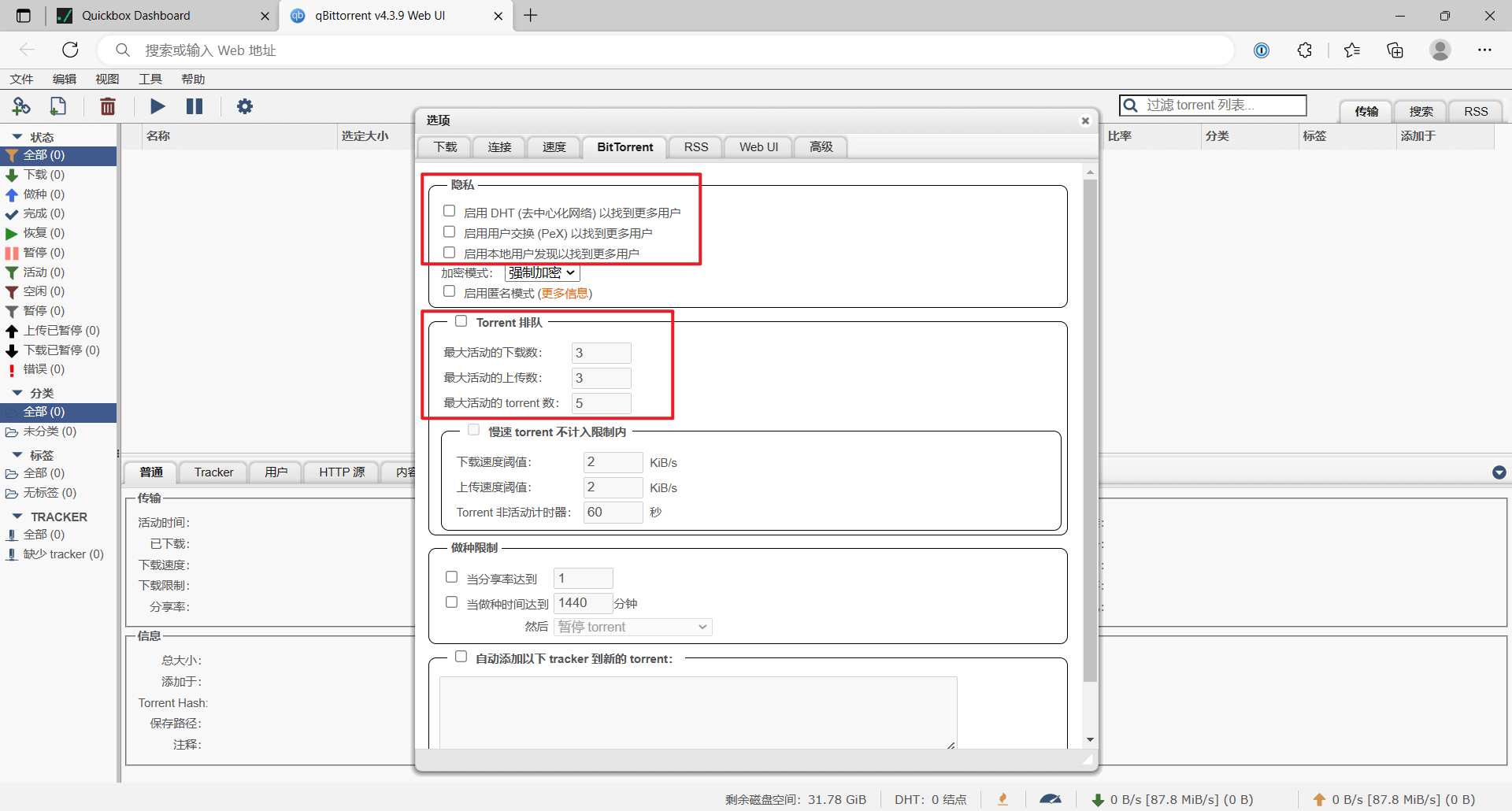Click the filter torrent list search field
Screen dimensions: 1512x811
pos(1213,105)
